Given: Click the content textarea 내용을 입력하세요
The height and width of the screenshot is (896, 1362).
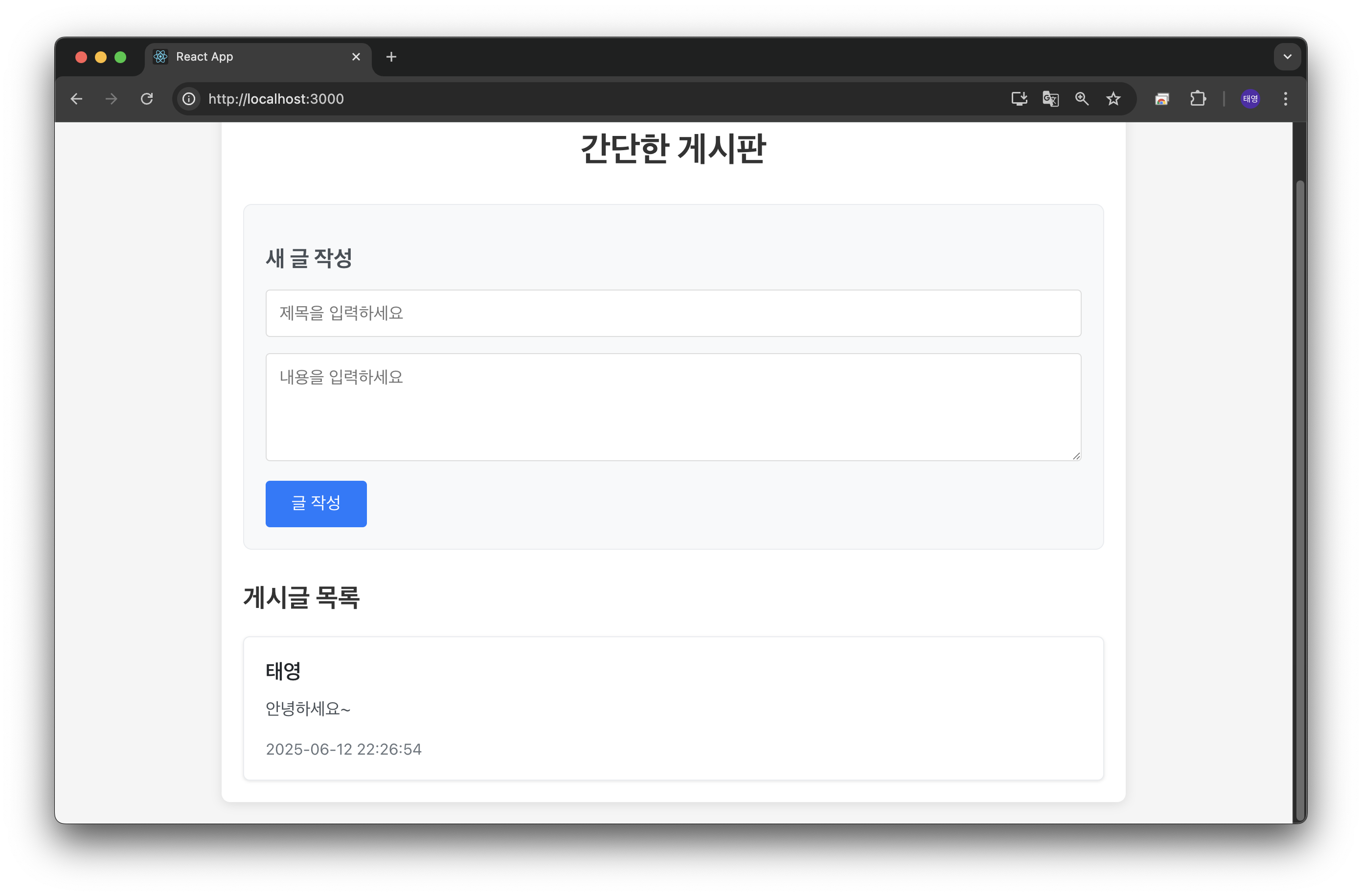Looking at the screenshot, I should [673, 407].
